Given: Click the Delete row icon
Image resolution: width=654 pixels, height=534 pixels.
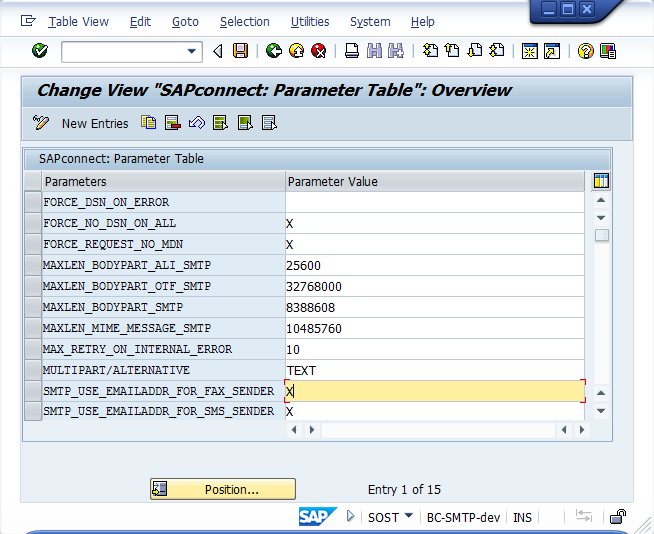Looking at the screenshot, I should click(x=173, y=123).
